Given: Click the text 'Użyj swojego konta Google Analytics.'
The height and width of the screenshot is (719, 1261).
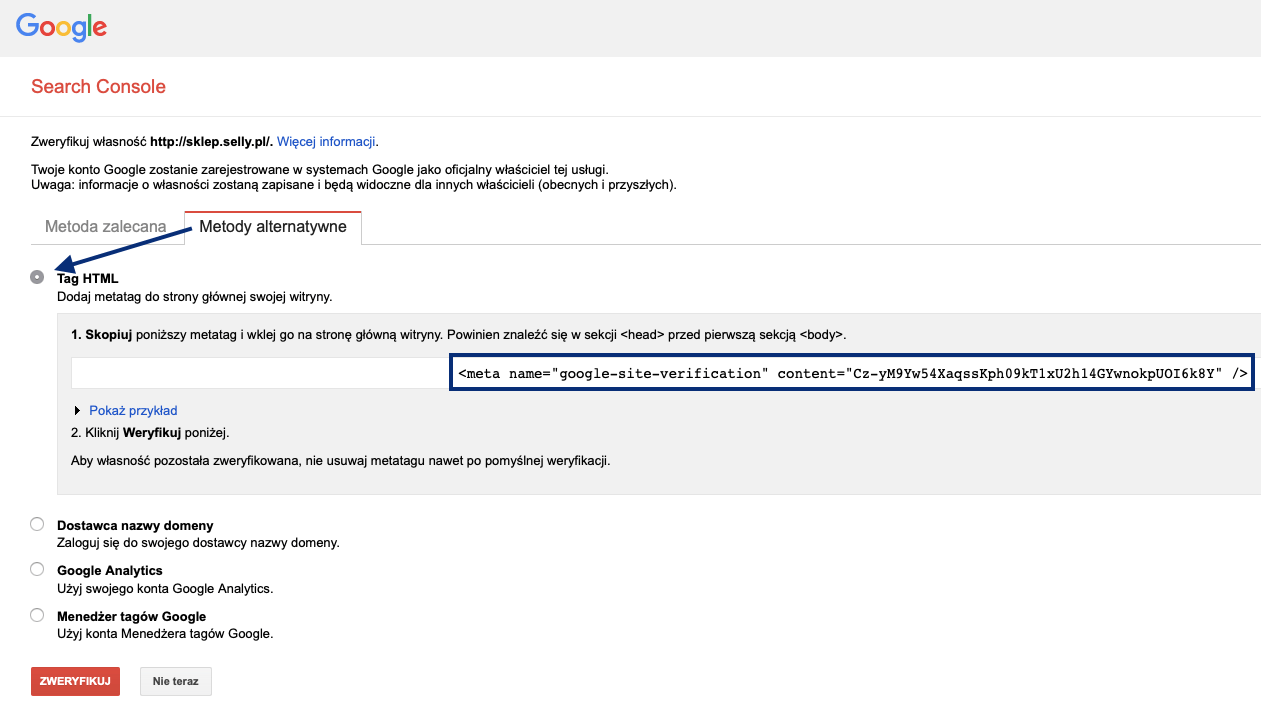Looking at the screenshot, I should point(165,588).
